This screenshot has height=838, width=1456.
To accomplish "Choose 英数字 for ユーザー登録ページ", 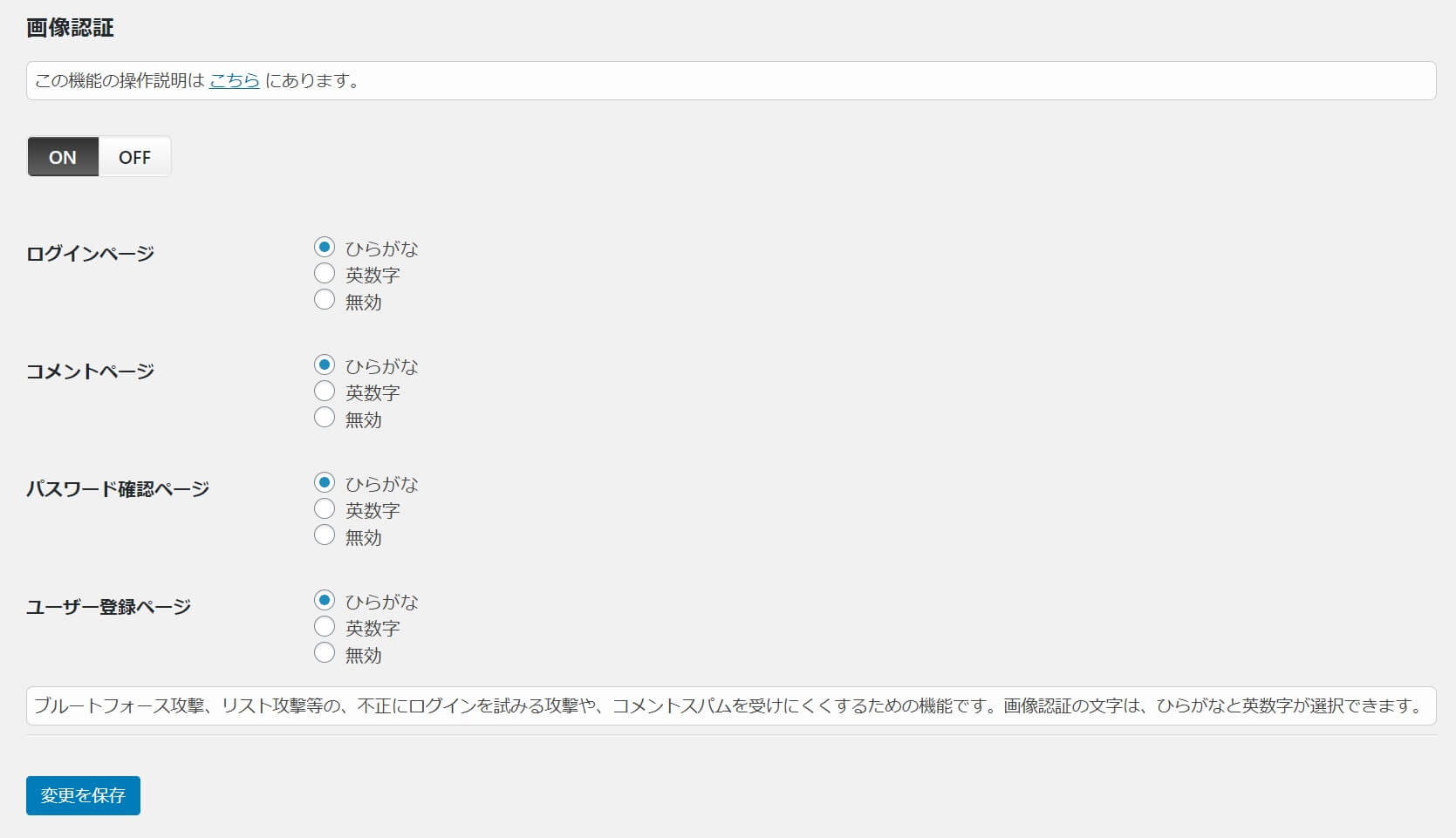I will click(x=325, y=627).
